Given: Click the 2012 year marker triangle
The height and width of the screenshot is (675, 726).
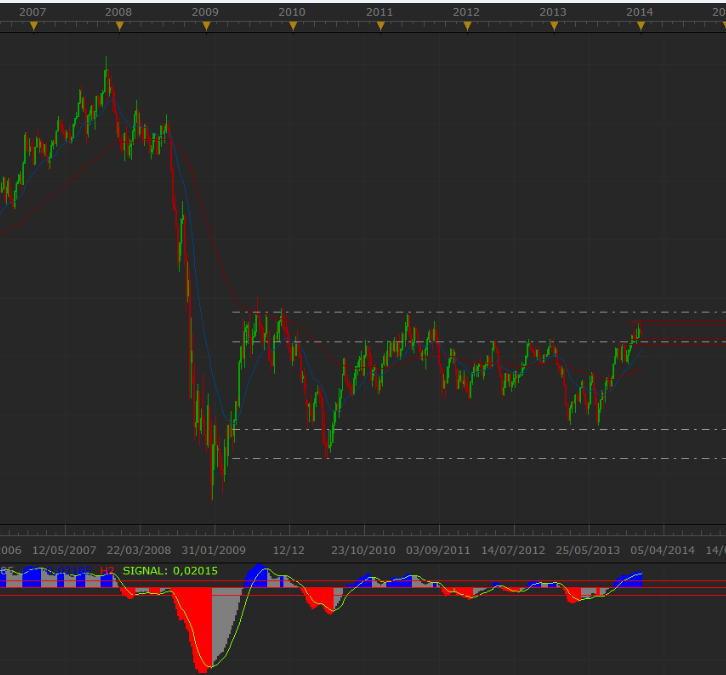Looking at the screenshot, I should pos(467,26).
